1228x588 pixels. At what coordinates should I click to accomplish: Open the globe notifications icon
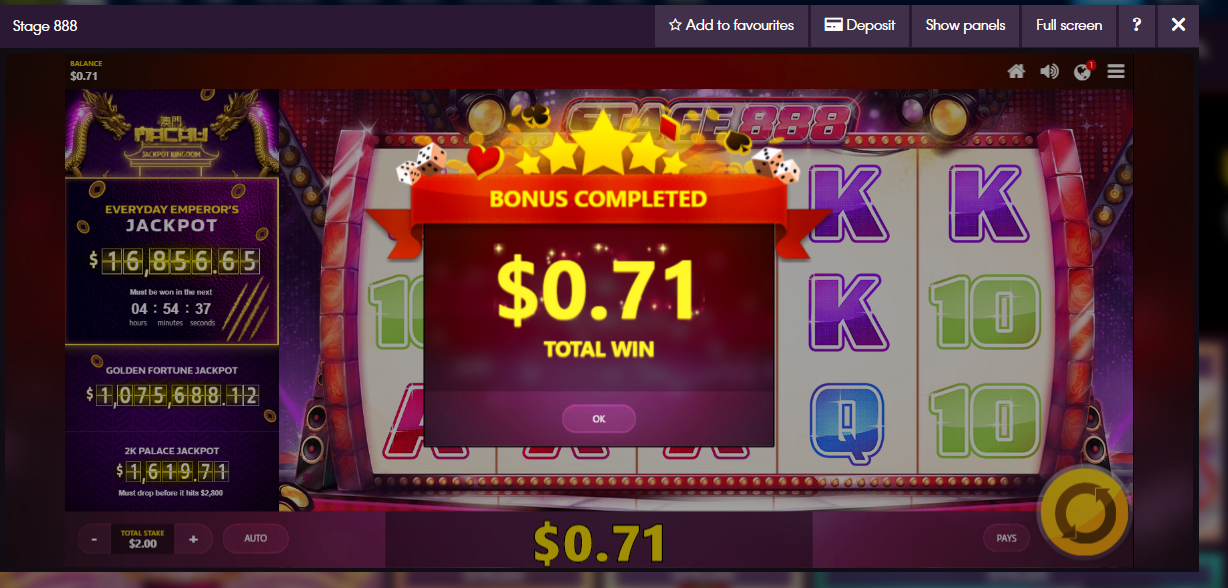[1083, 71]
